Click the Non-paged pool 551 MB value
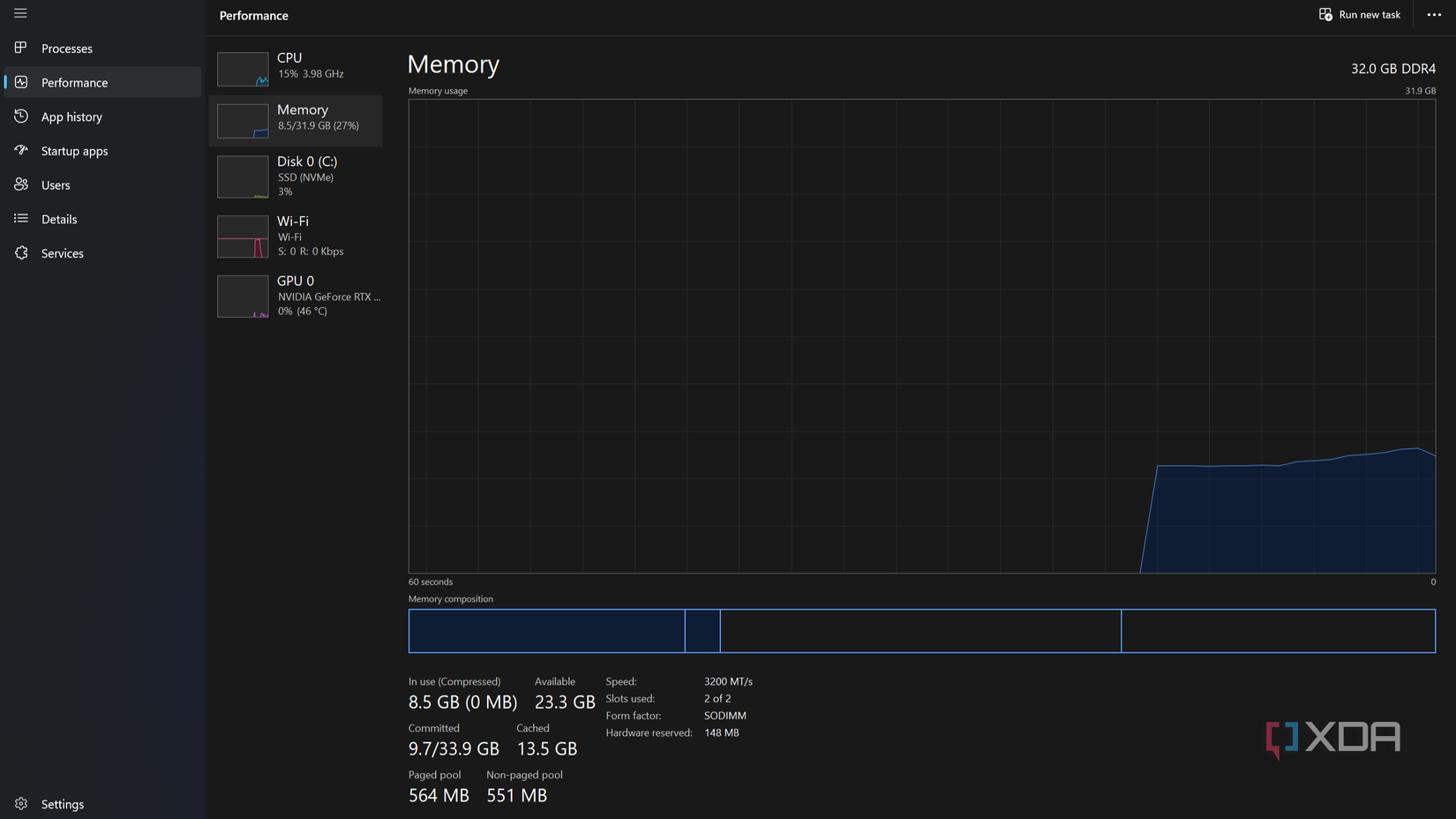Screen dimensions: 1456x819 (x=516, y=796)
